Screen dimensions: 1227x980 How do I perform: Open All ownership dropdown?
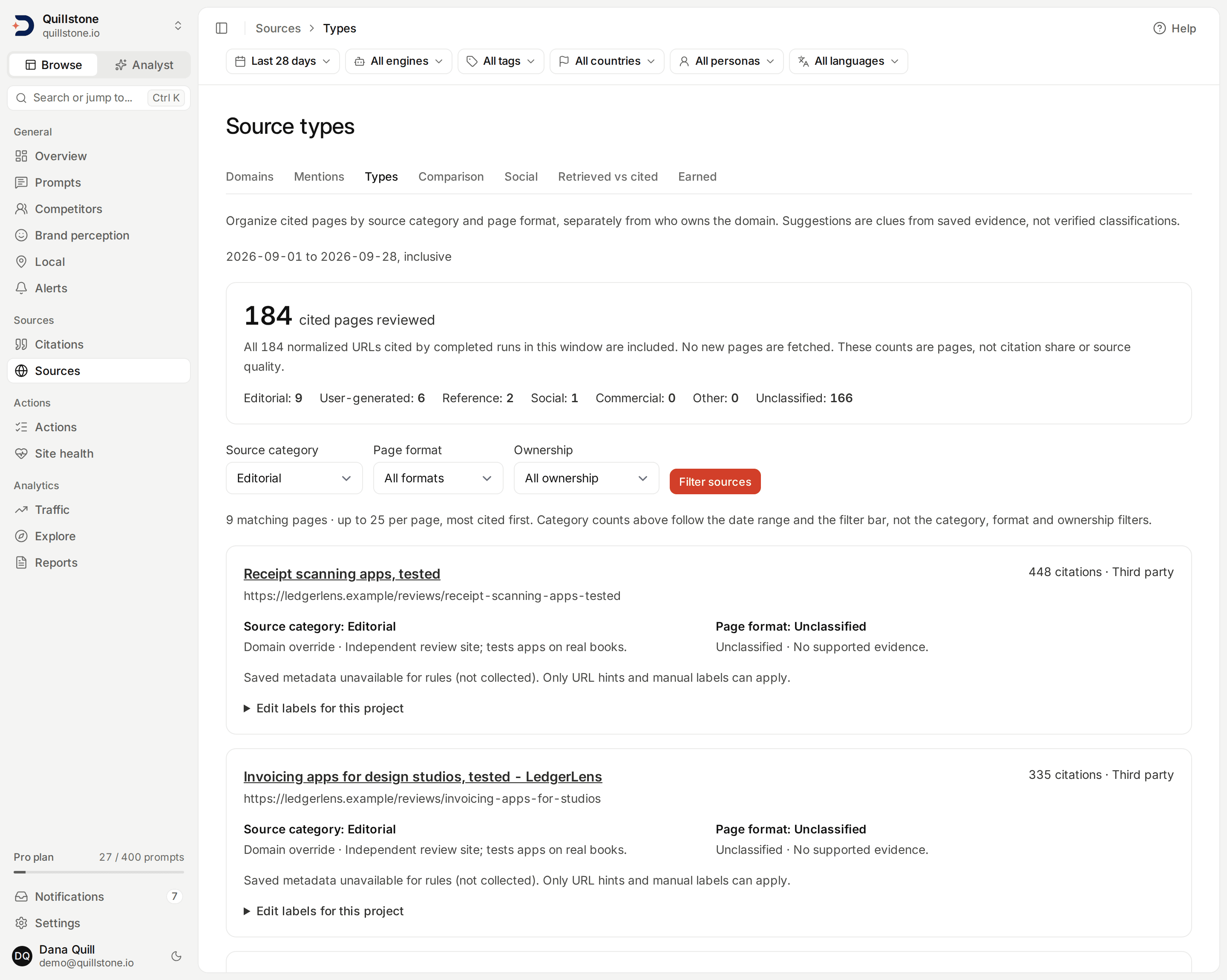coord(586,478)
